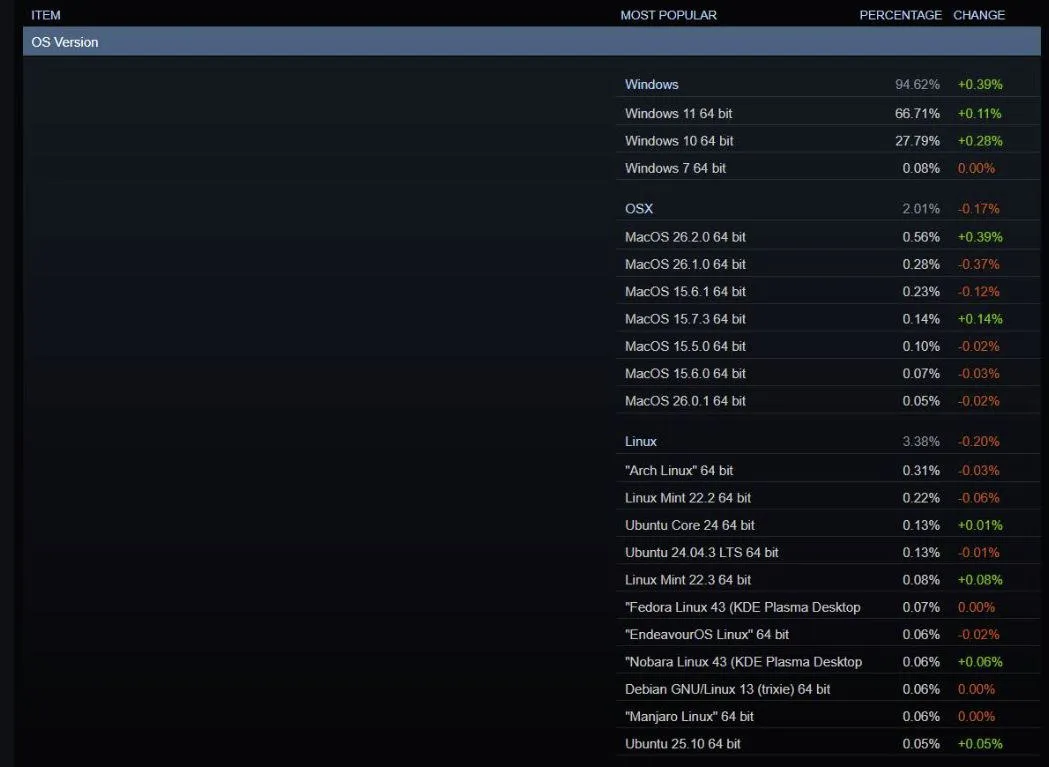Image resolution: width=1049 pixels, height=767 pixels.
Task: Select the MacOS 26.2.0 64 bit row
Action: (828, 237)
